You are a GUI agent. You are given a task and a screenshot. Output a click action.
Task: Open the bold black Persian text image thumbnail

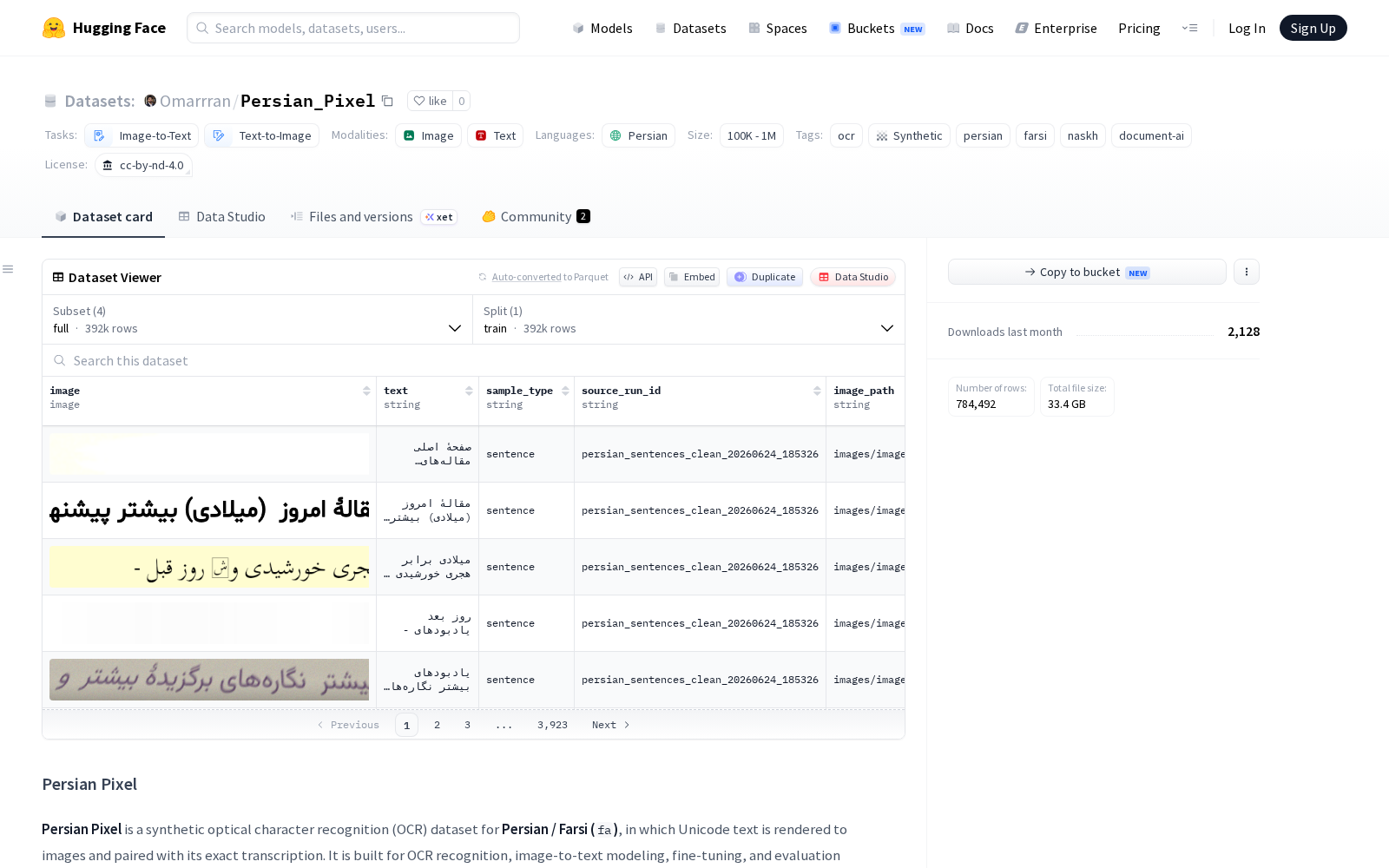(x=209, y=510)
